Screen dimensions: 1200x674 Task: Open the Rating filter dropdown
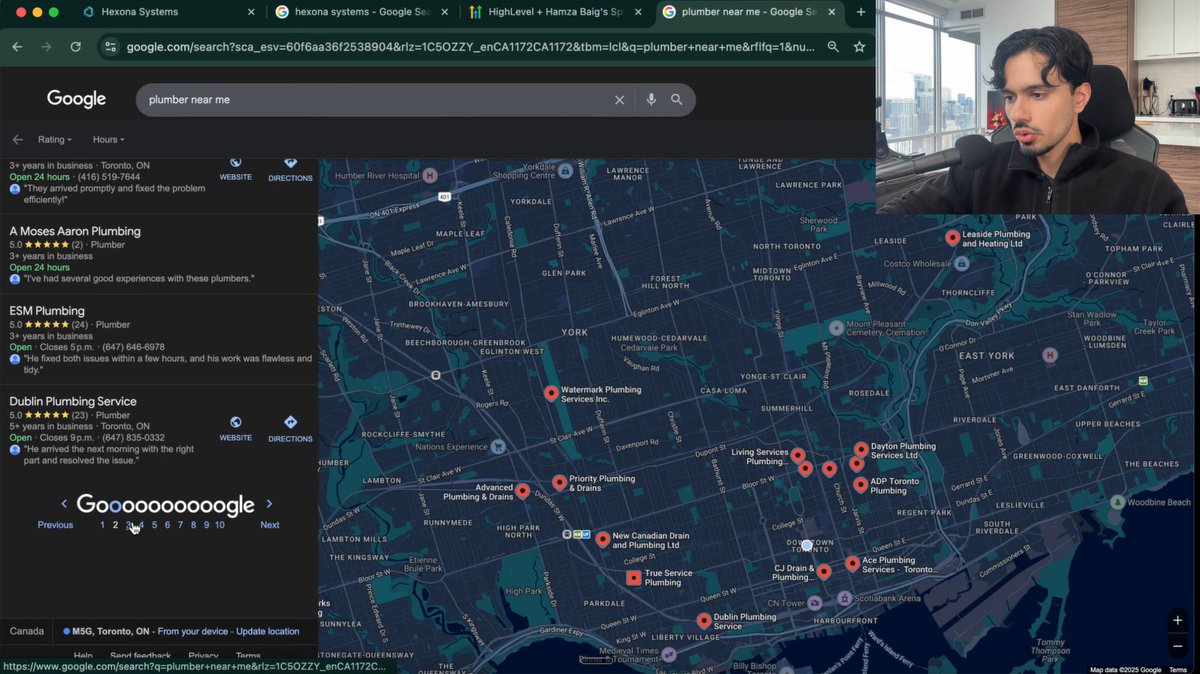pyautogui.click(x=55, y=140)
